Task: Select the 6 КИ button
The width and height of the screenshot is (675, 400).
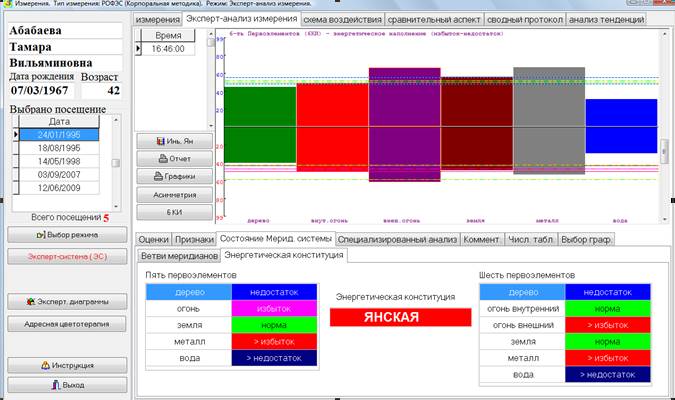Action: 174,212
